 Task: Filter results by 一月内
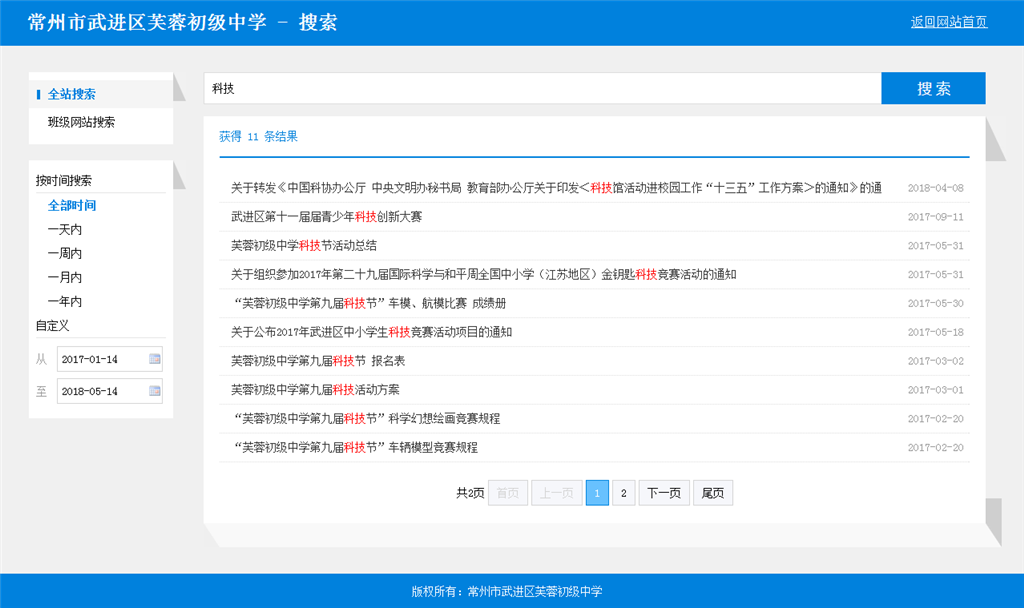click(65, 277)
